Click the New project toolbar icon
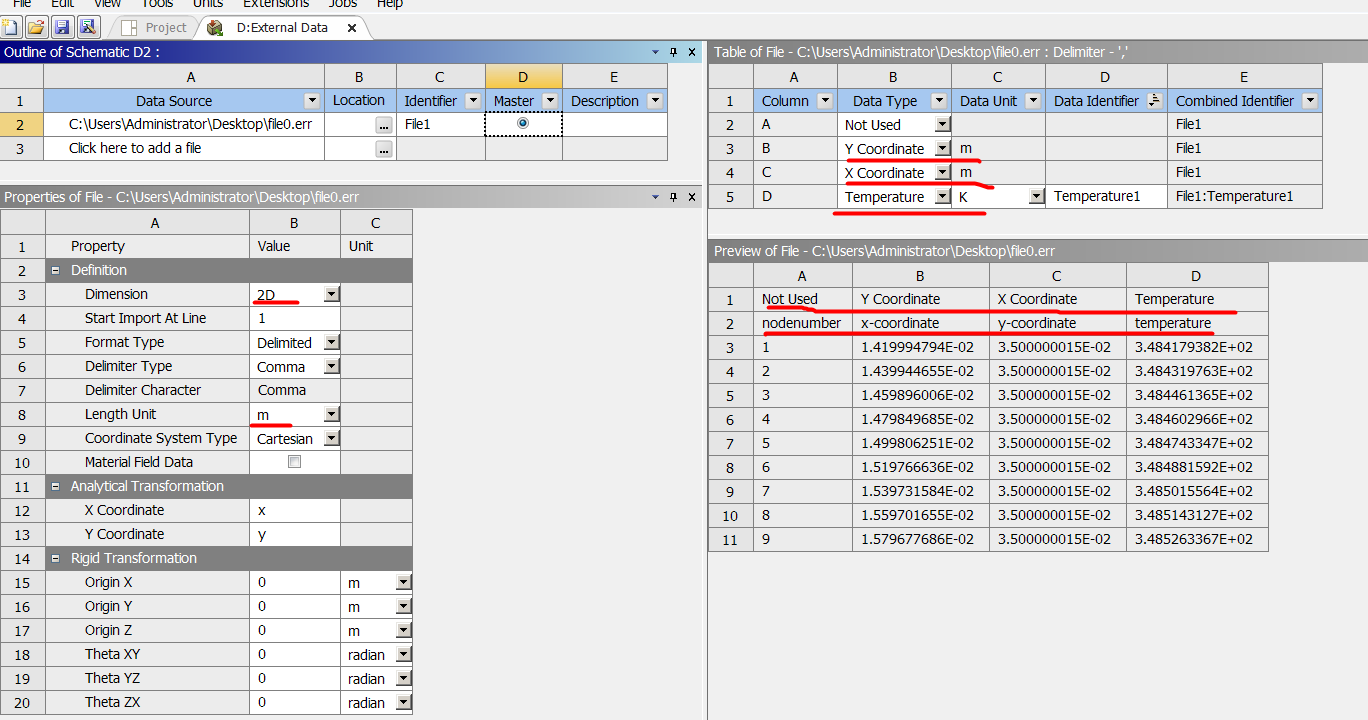Viewport: 1368px width, 720px height. (x=12, y=27)
